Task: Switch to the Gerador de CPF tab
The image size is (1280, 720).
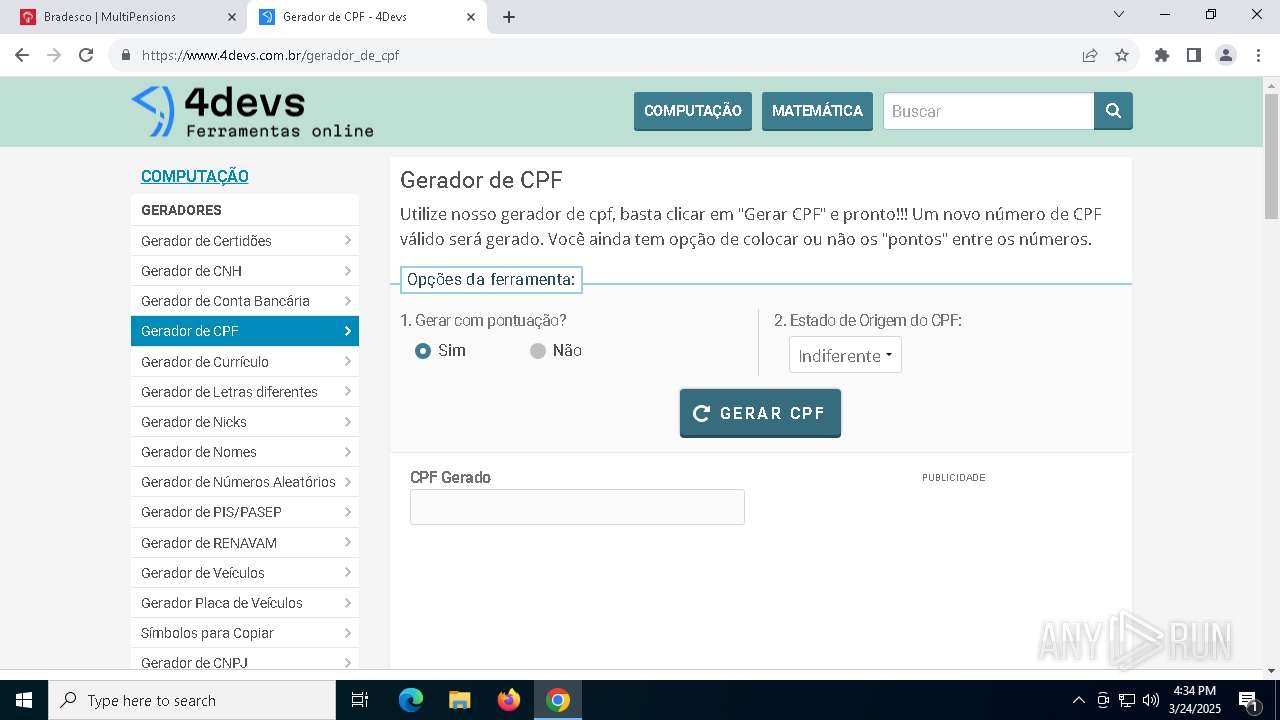Action: coord(365,17)
